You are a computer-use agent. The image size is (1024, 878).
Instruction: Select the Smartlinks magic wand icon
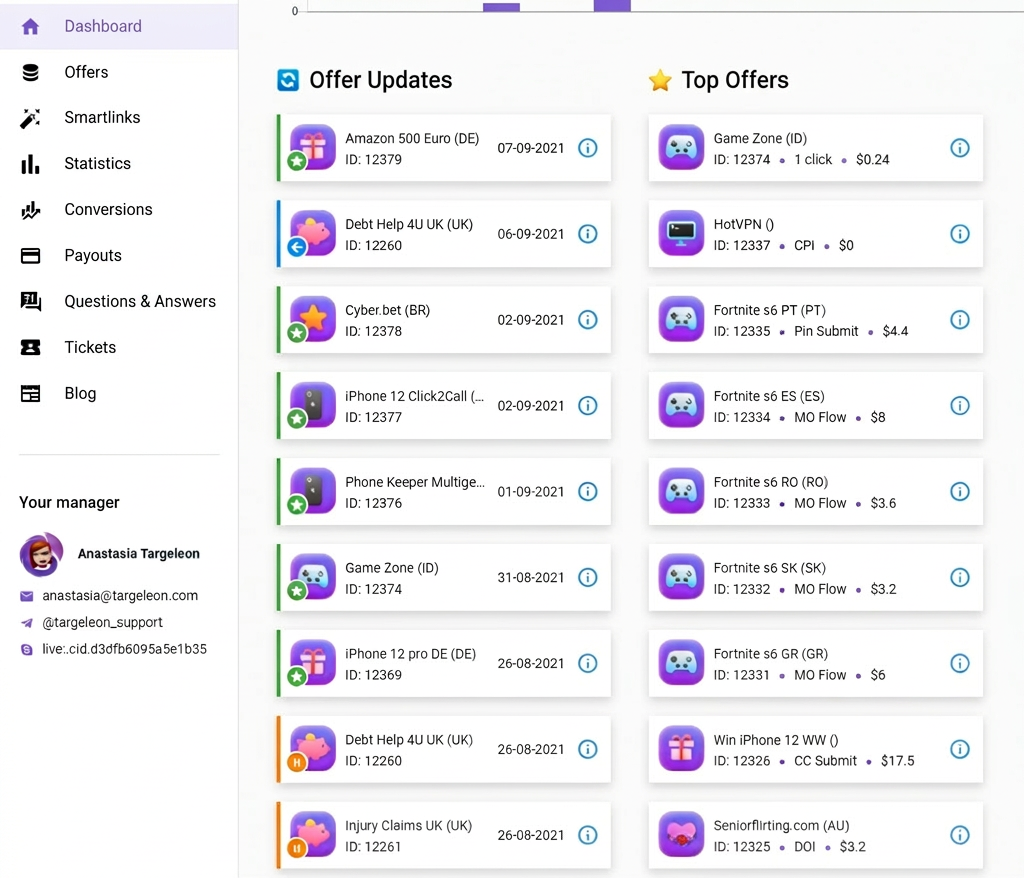tap(30, 118)
